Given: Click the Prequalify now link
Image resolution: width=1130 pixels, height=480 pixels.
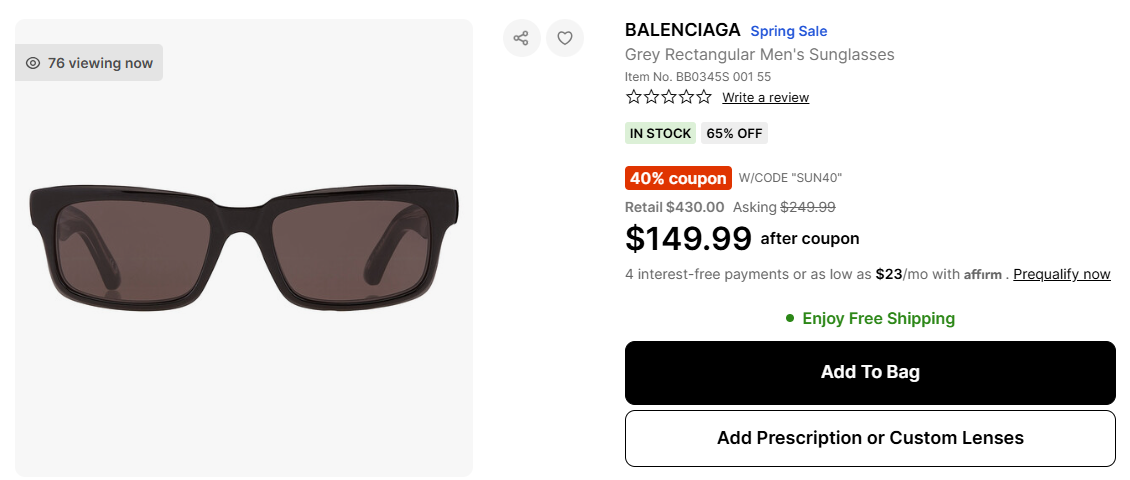Looking at the screenshot, I should (1061, 274).
